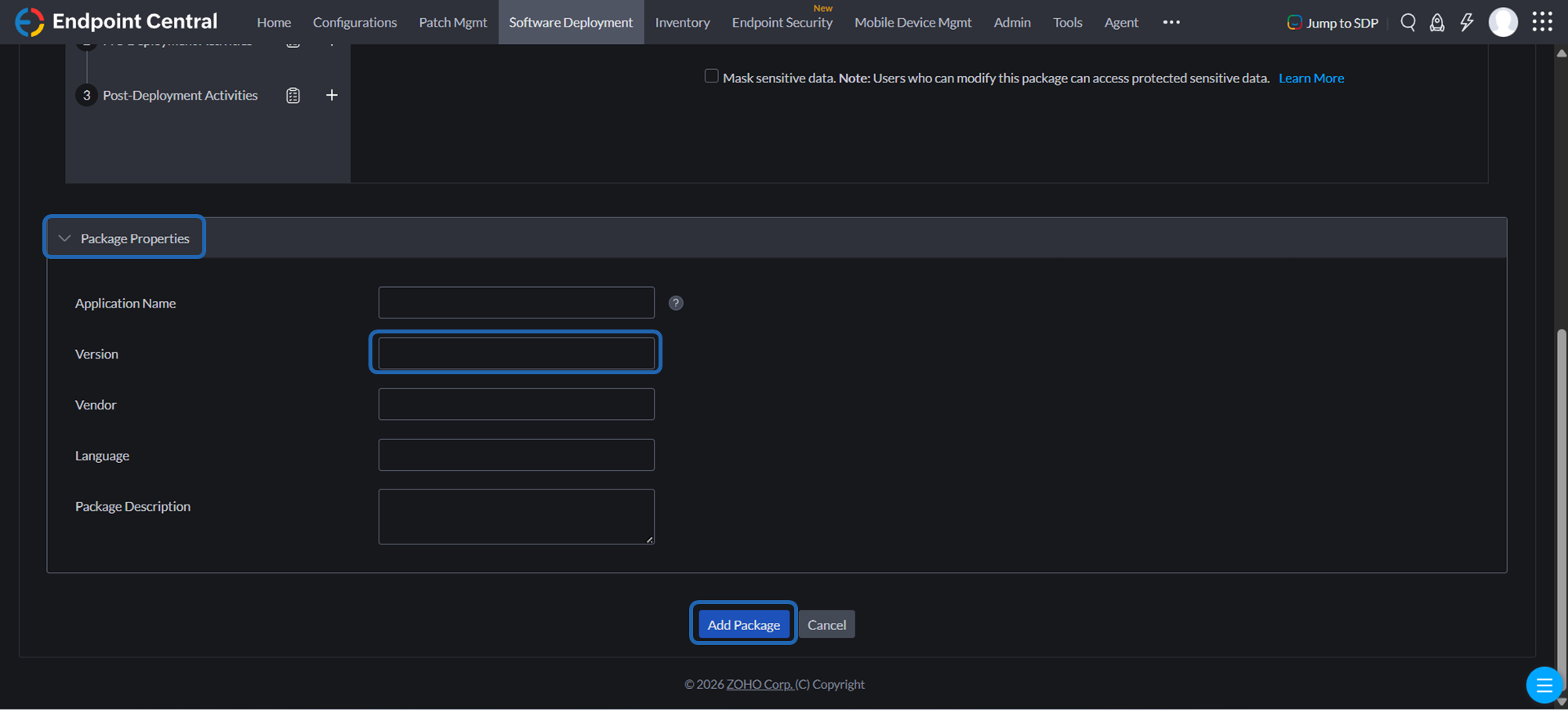1568x710 pixels.
Task: Click the Endpoint Central logo
Action: [116, 22]
